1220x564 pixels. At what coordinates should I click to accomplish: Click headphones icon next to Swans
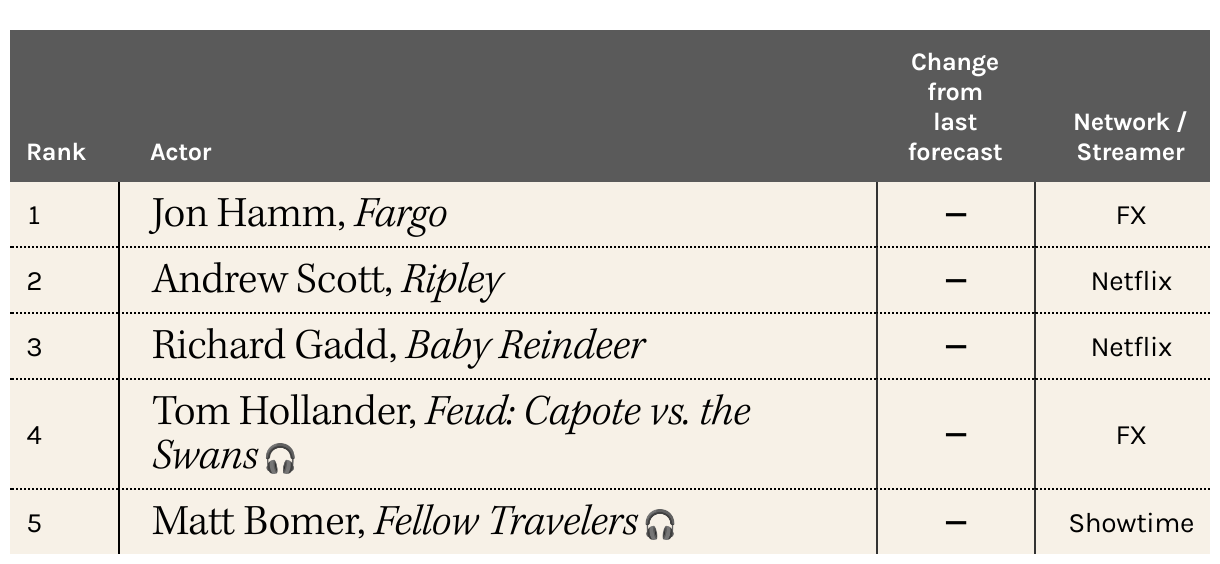tap(280, 459)
